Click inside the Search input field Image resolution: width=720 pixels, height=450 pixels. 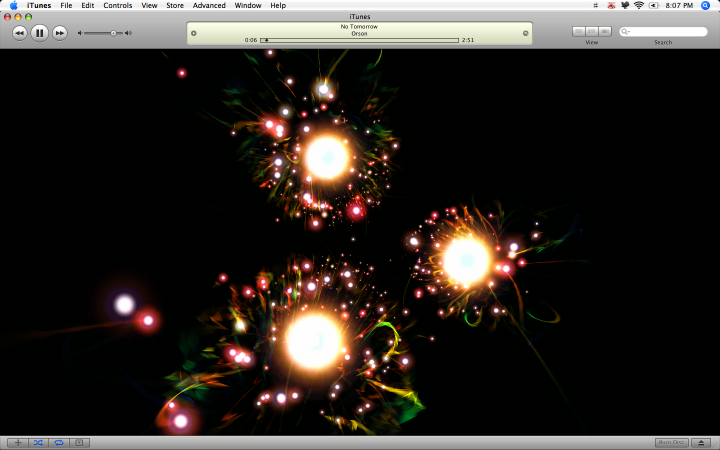pos(664,32)
